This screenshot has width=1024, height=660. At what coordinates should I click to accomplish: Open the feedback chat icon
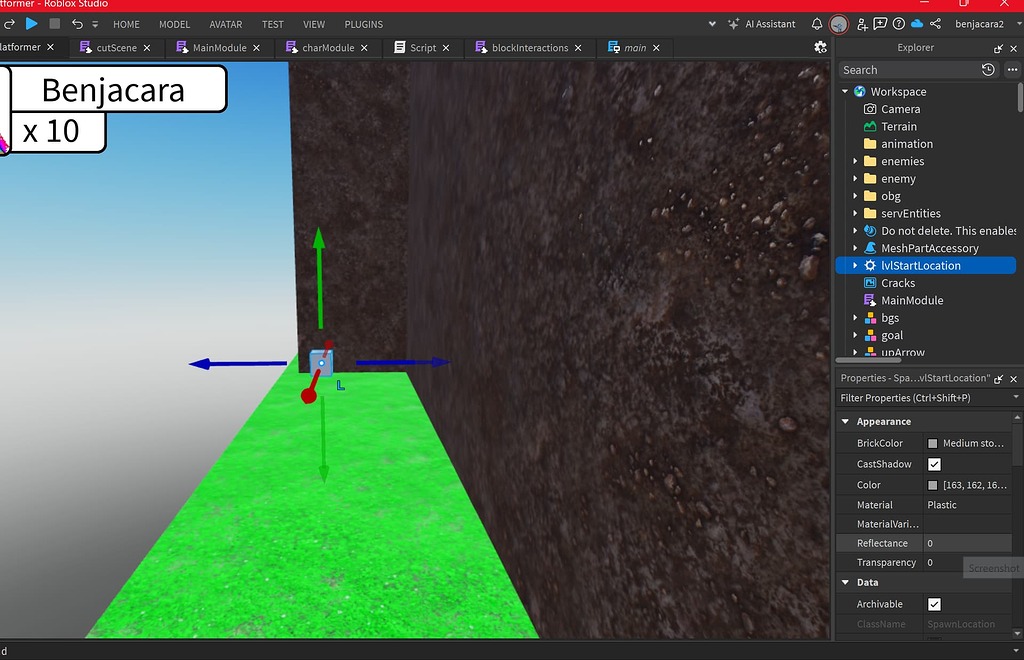tap(880, 24)
